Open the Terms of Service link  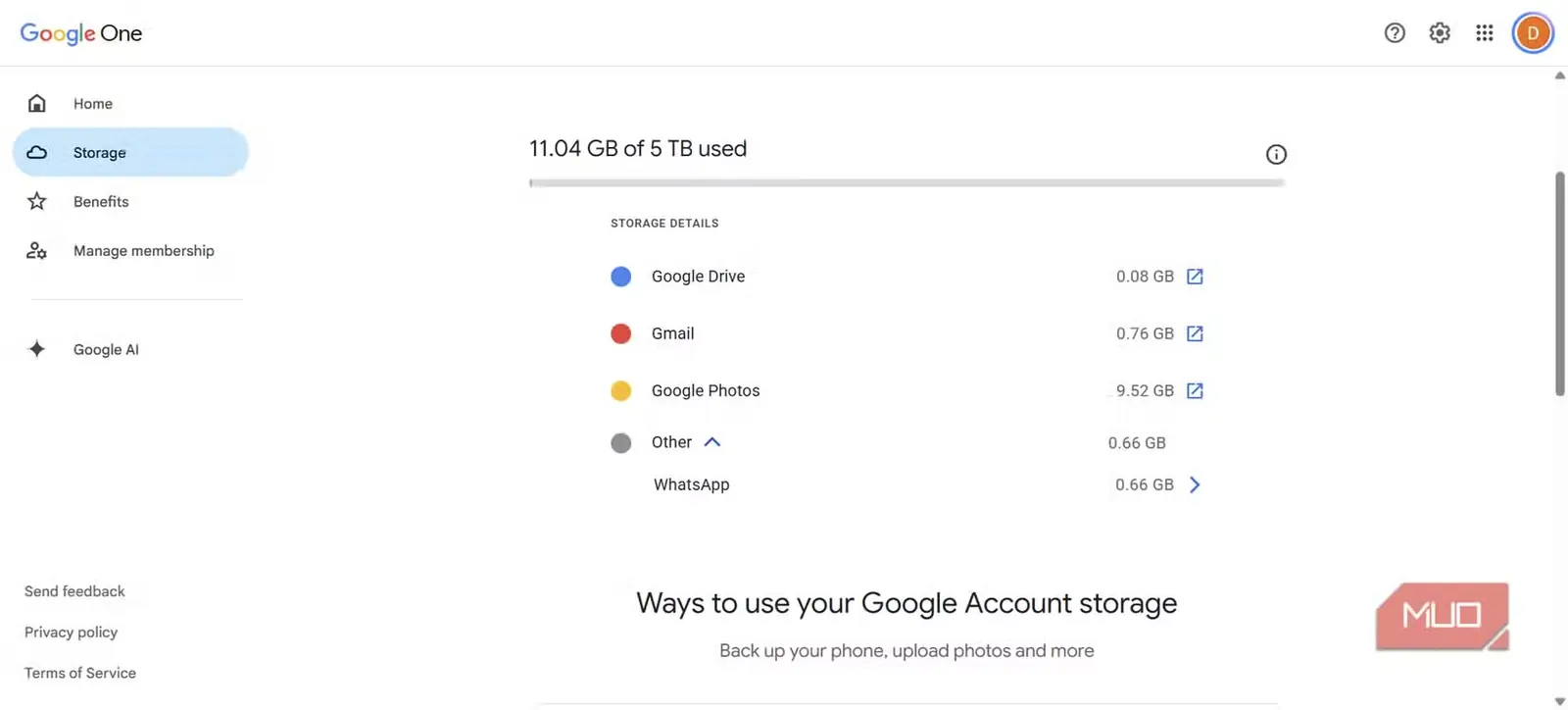[x=80, y=673]
